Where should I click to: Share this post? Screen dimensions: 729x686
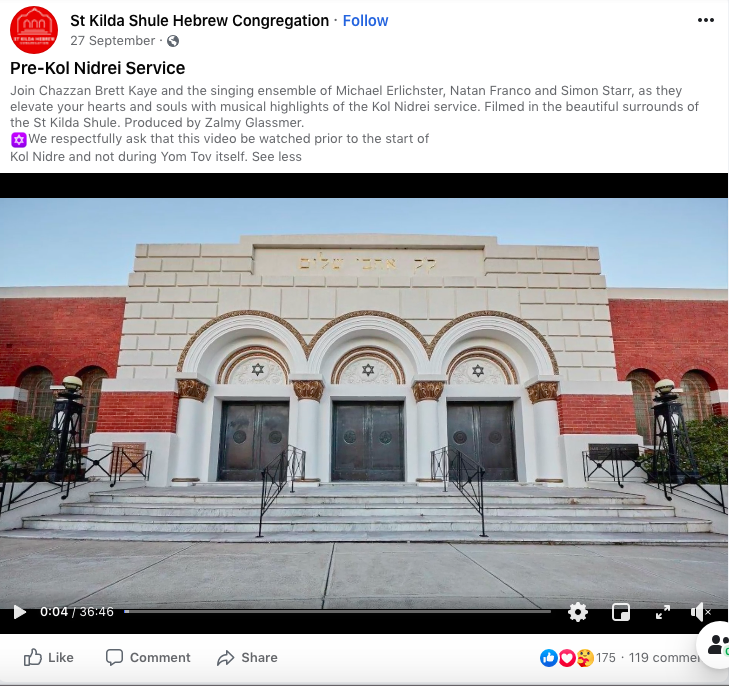tap(247, 657)
